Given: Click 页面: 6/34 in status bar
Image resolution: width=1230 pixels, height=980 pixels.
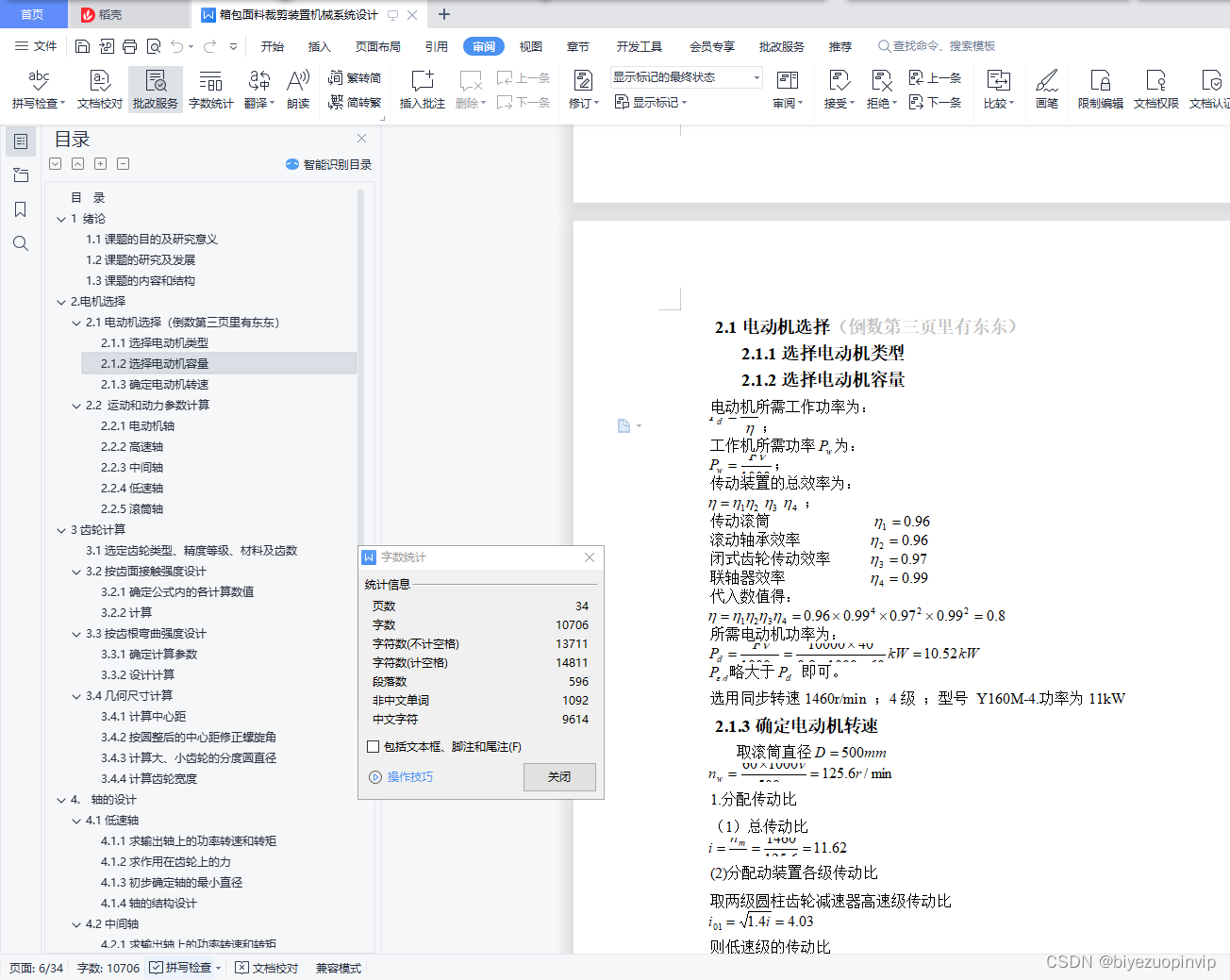Looking at the screenshot, I should tap(37, 968).
